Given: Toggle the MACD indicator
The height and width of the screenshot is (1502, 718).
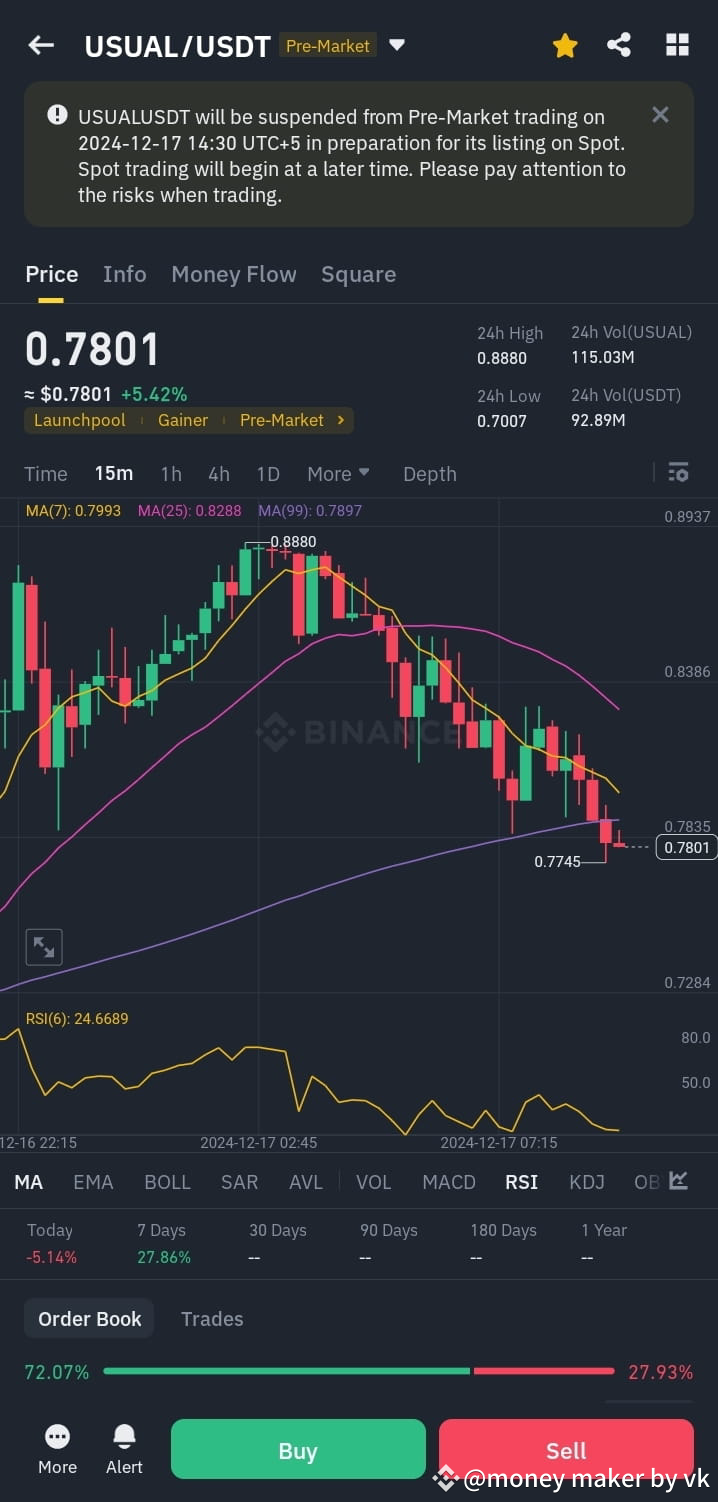Looking at the screenshot, I should click(449, 1182).
